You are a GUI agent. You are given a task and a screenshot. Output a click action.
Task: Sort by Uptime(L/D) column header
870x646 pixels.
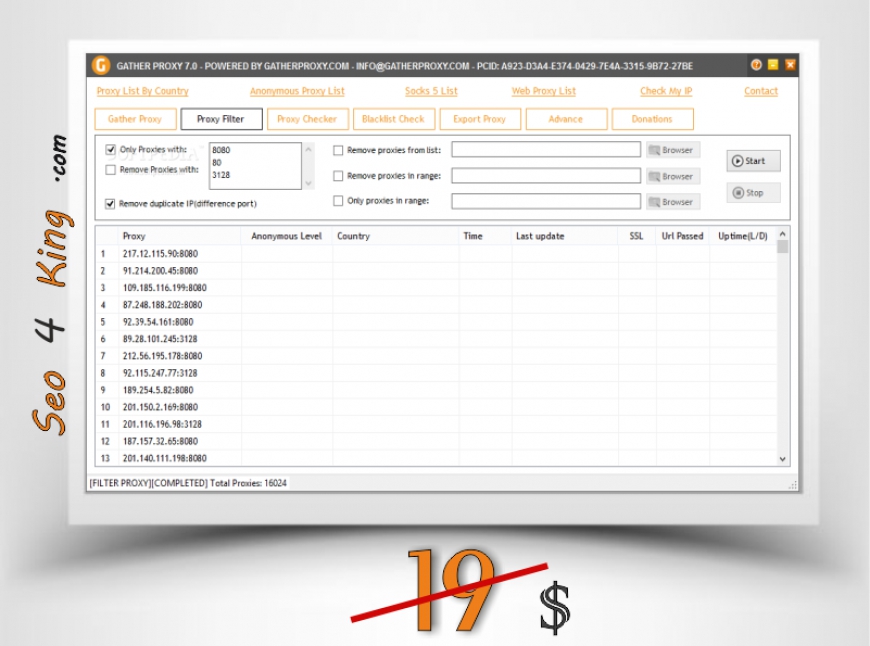(x=743, y=236)
